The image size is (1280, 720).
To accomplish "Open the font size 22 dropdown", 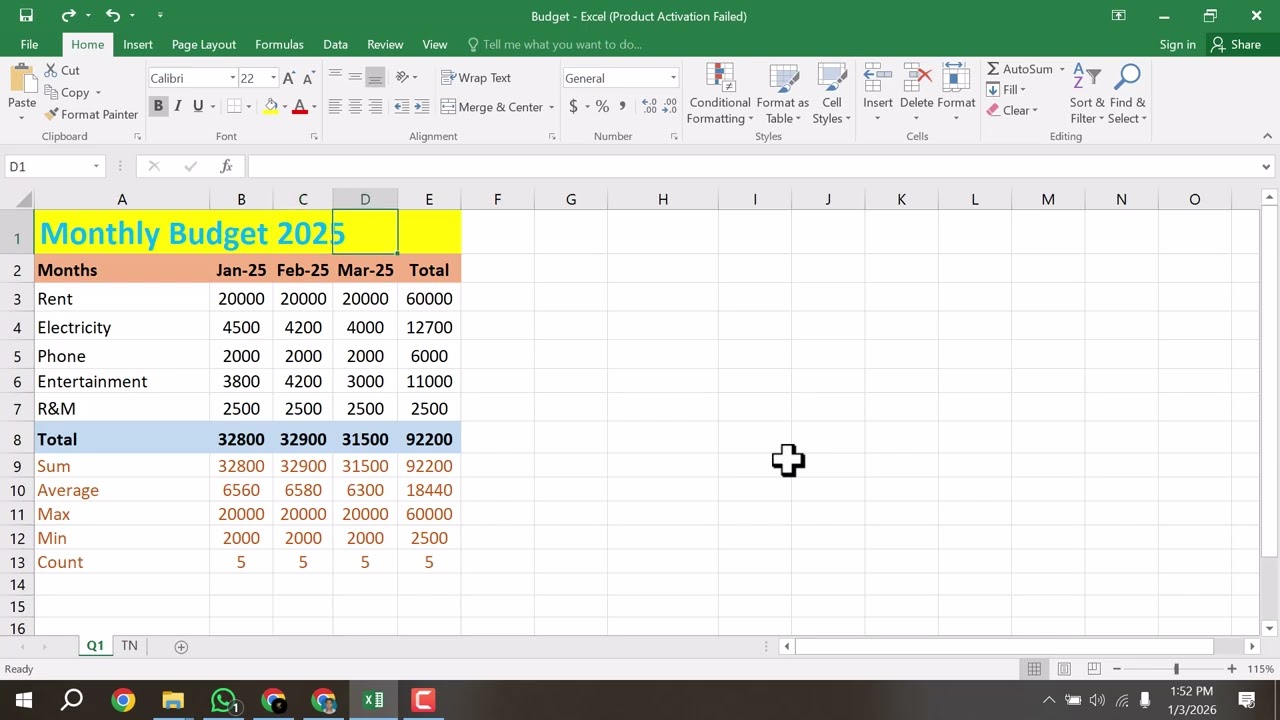I will click(273, 78).
